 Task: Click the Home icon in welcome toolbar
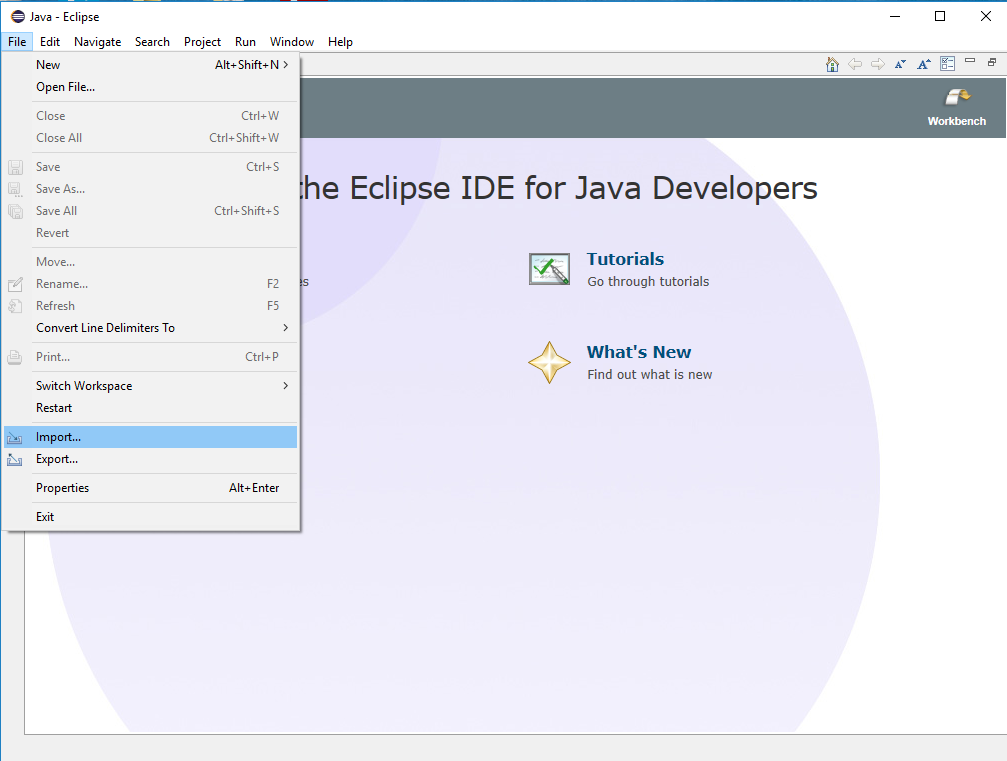[832, 64]
